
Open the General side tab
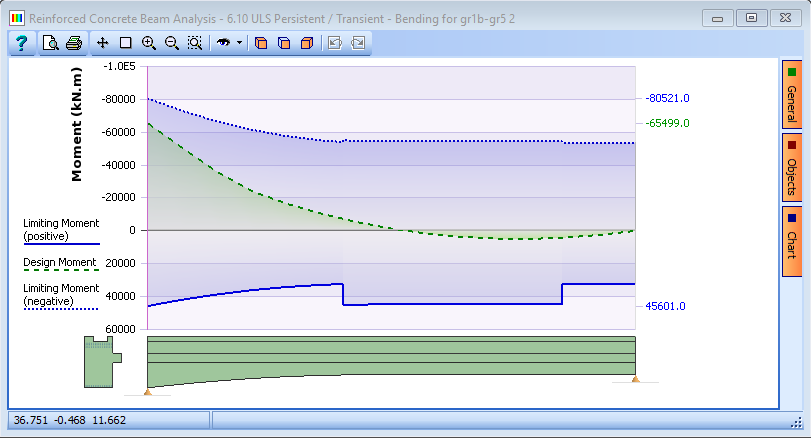pyautogui.click(x=791, y=95)
